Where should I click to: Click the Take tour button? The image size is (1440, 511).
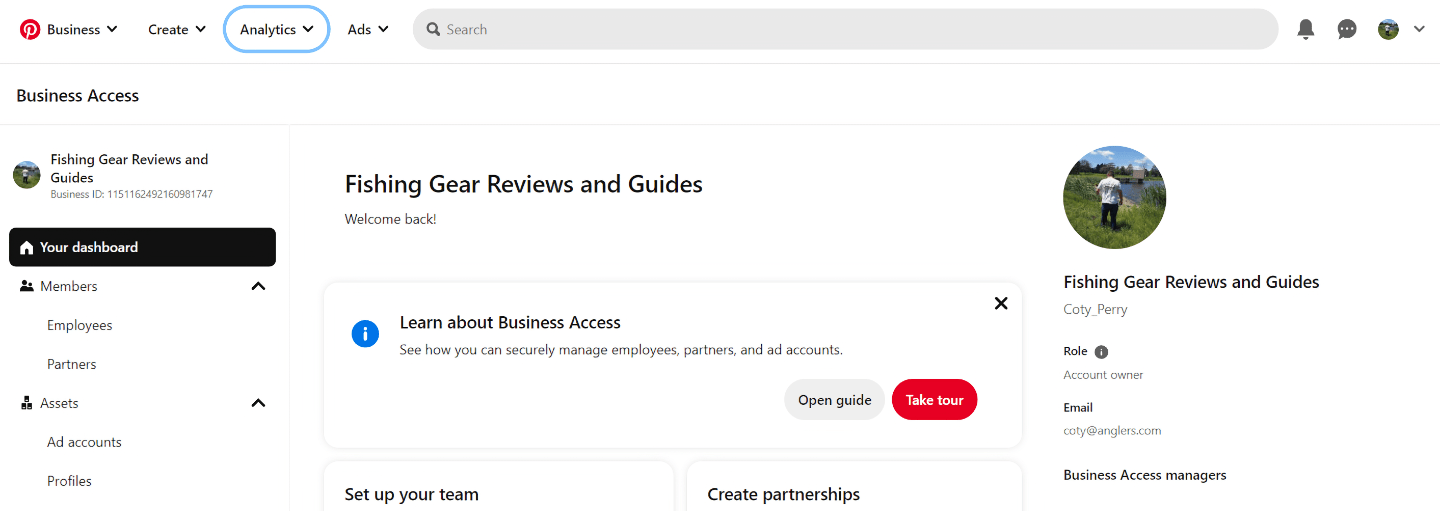934,400
